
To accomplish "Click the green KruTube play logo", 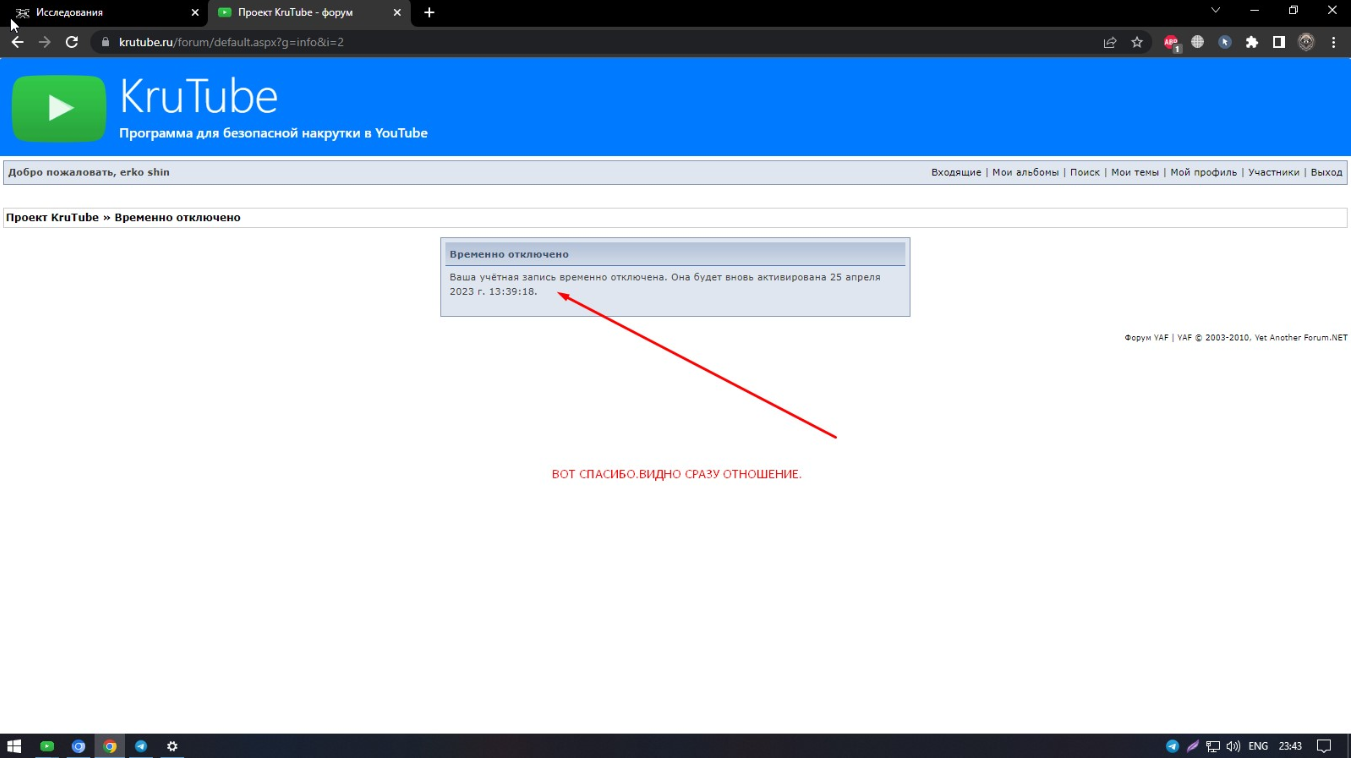I will (x=59, y=108).
